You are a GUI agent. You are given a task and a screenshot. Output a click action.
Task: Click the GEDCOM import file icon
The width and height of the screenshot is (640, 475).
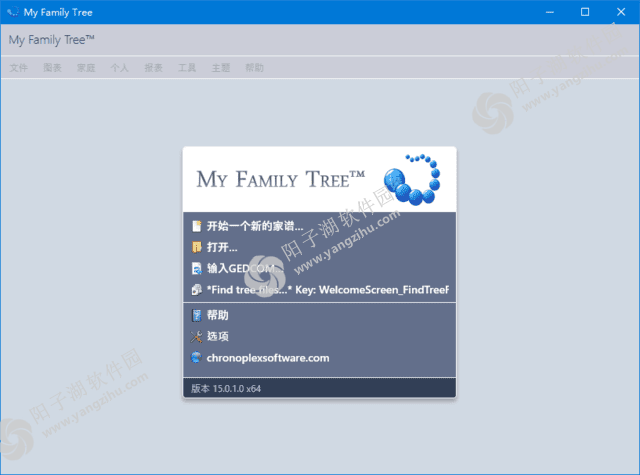pyautogui.click(x=197, y=269)
